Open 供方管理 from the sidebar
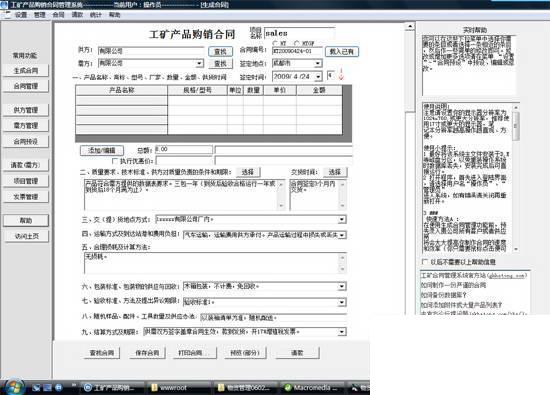The height and width of the screenshot is (395, 550). tap(26, 110)
